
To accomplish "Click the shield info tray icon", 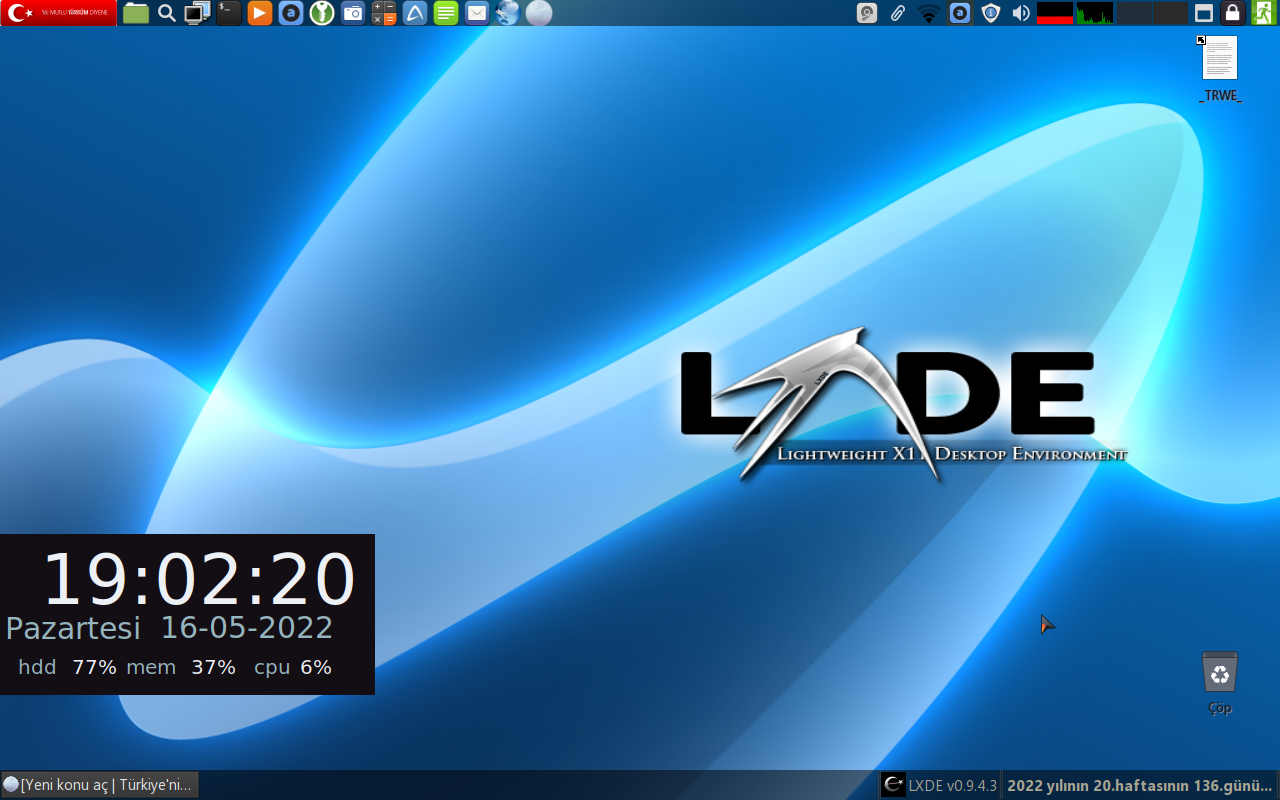I will (991, 13).
